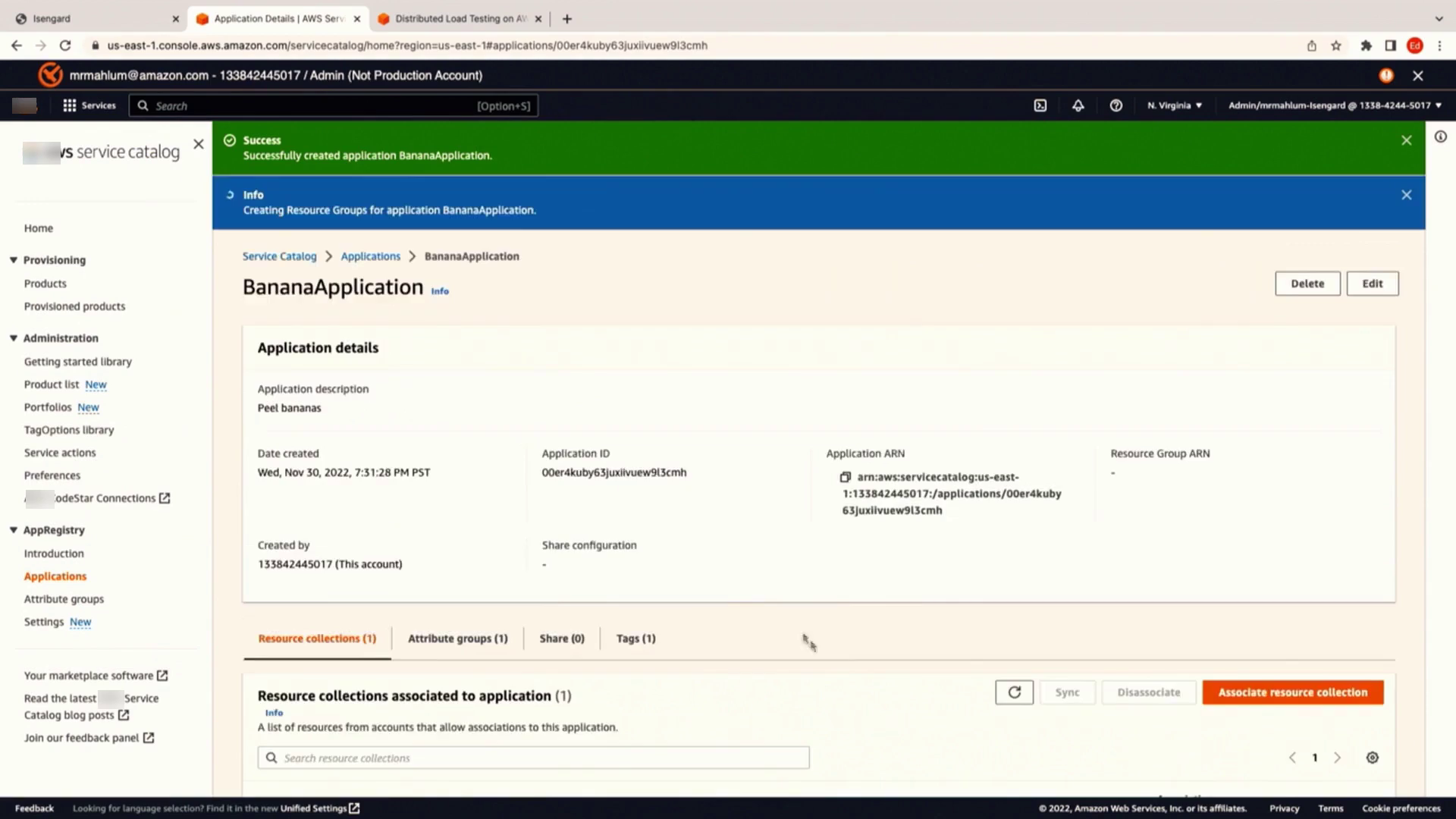Dismiss the green Success banner

[x=1406, y=140]
